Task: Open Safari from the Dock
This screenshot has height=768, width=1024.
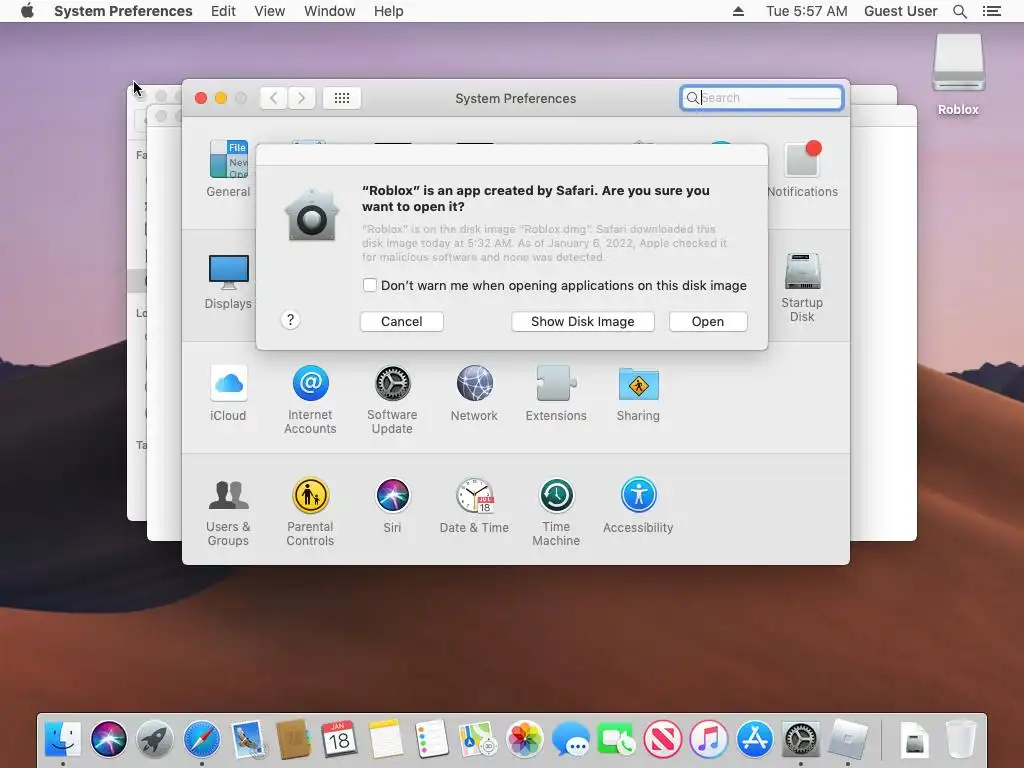Action: [x=201, y=739]
